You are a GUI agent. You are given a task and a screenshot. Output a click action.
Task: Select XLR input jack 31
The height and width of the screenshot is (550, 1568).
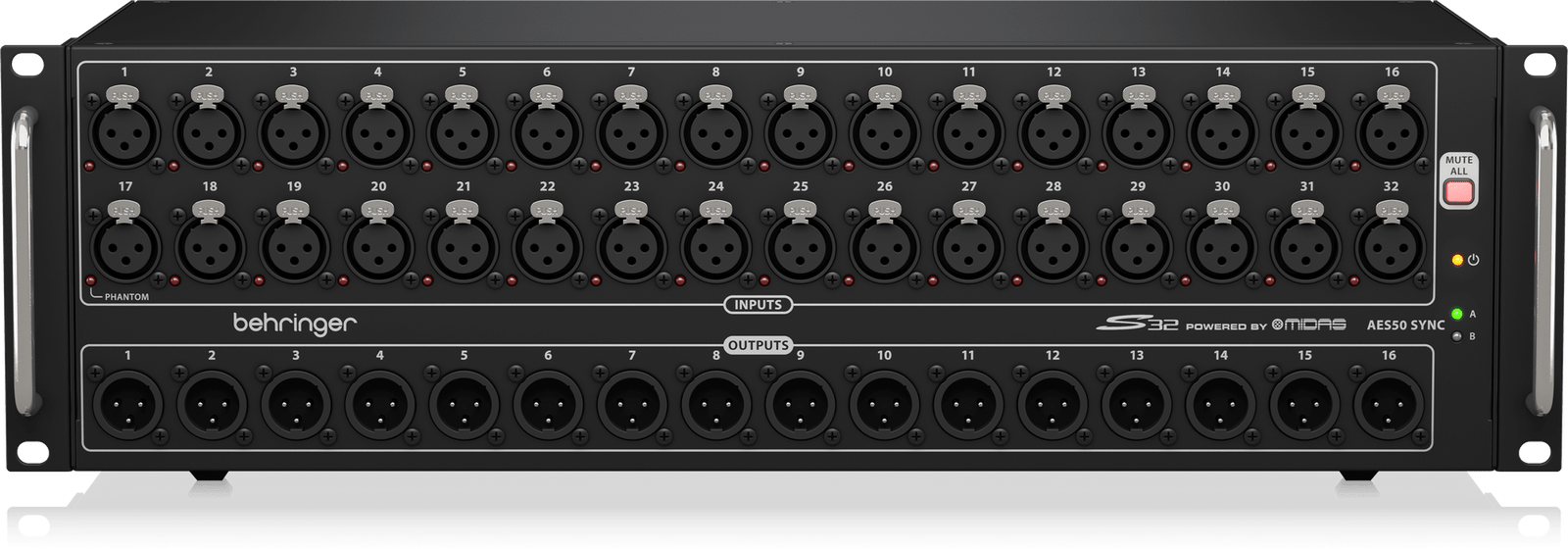click(1307, 247)
